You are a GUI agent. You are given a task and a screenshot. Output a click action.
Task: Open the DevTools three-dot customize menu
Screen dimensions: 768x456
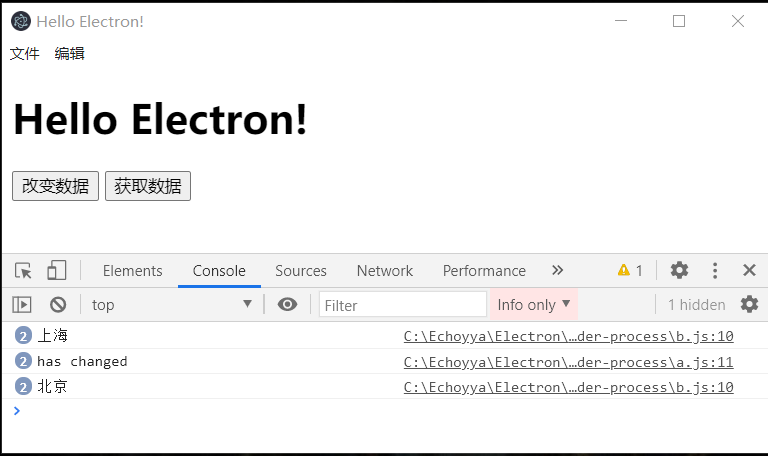pyautogui.click(x=715, y=270)
